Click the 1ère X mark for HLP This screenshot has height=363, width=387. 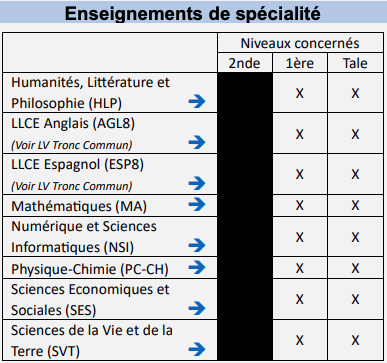pyautogui.click(x=300, y=93)
